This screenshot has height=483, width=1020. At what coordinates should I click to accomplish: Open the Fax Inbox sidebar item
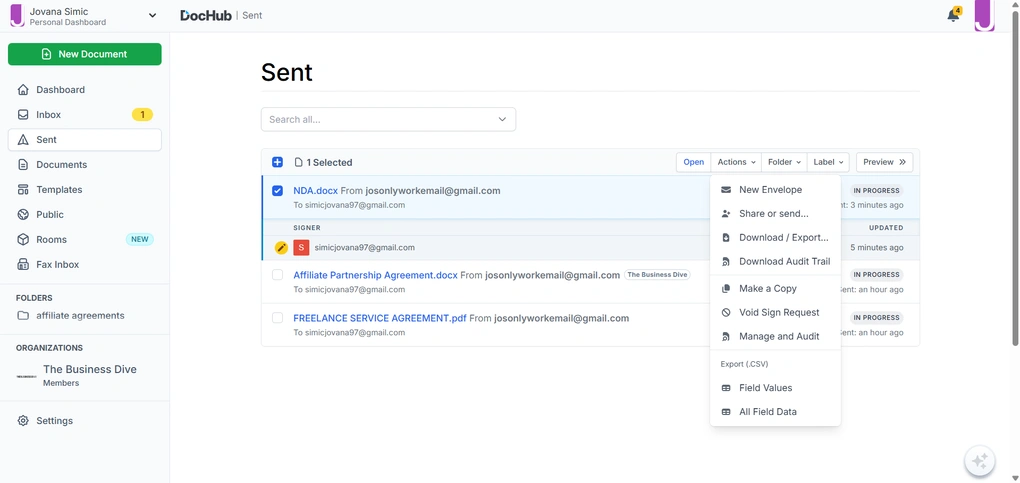[57, 265]
